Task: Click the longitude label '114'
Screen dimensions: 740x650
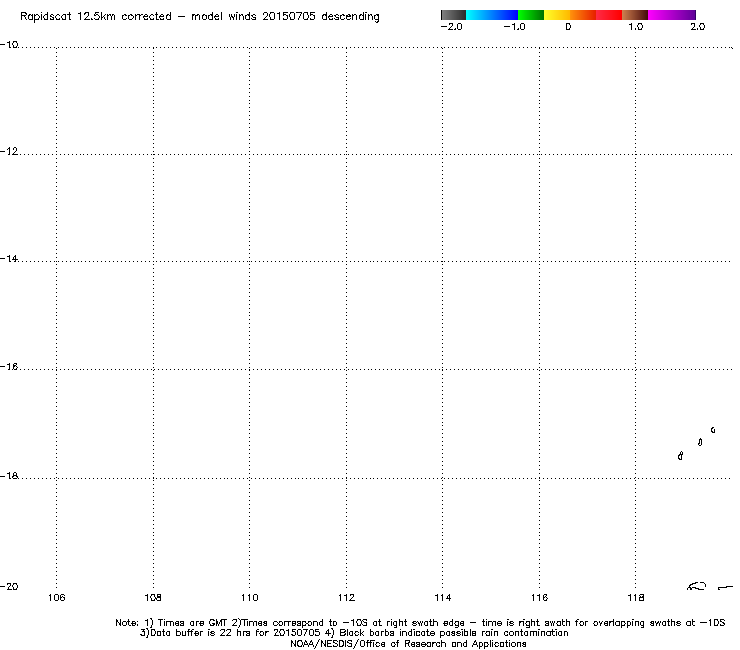Action: pos(443,598)
